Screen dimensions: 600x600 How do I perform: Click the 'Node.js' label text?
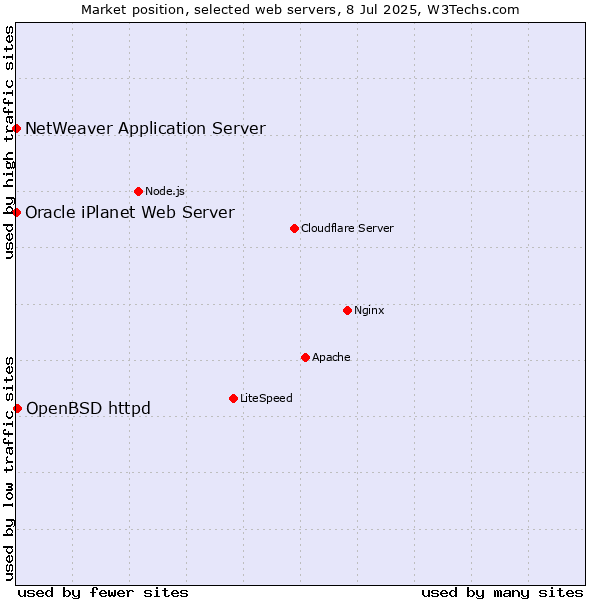(x=165, y=191)
